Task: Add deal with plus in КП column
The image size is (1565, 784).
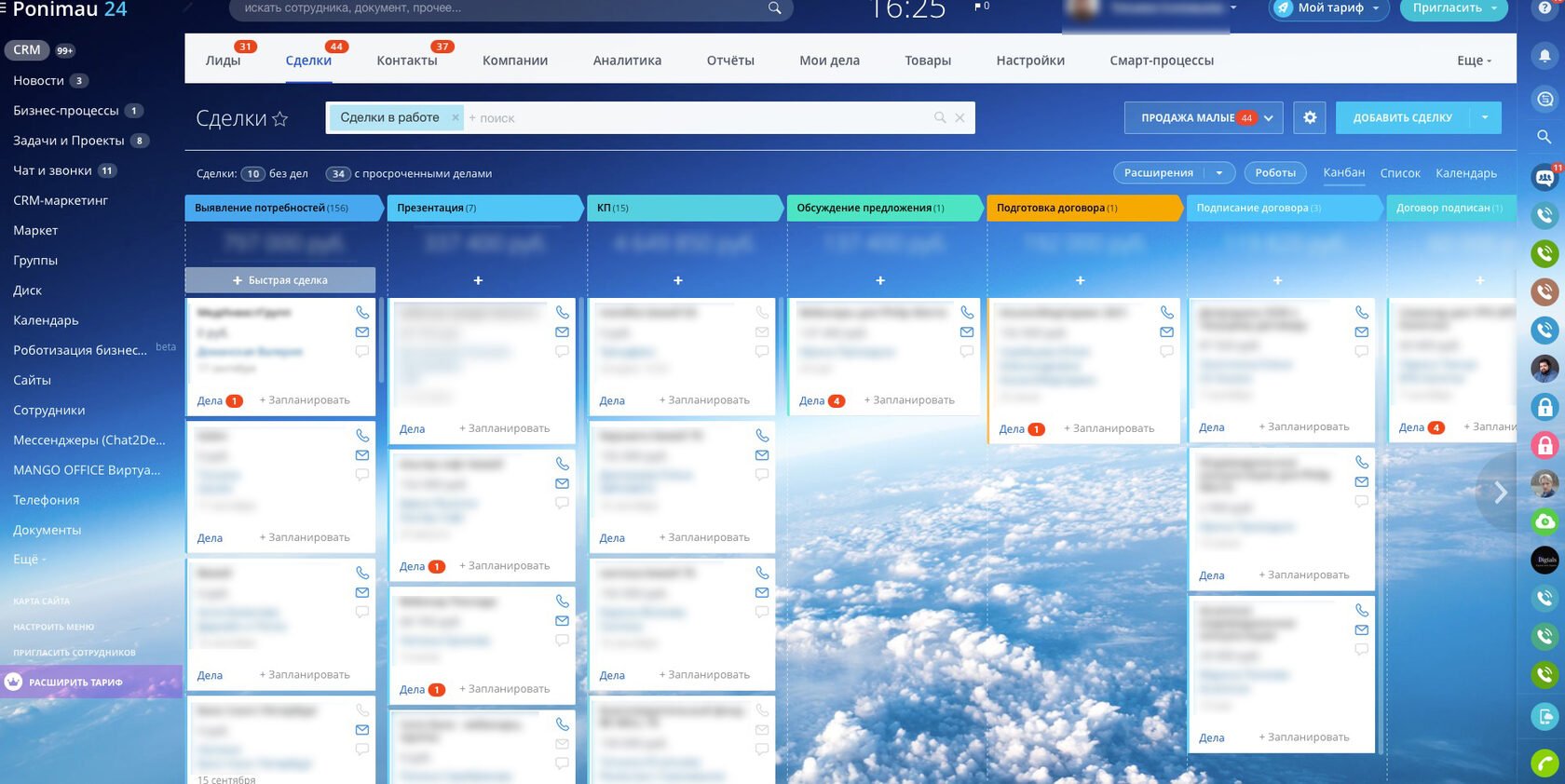Action: [x=678, y=280]
